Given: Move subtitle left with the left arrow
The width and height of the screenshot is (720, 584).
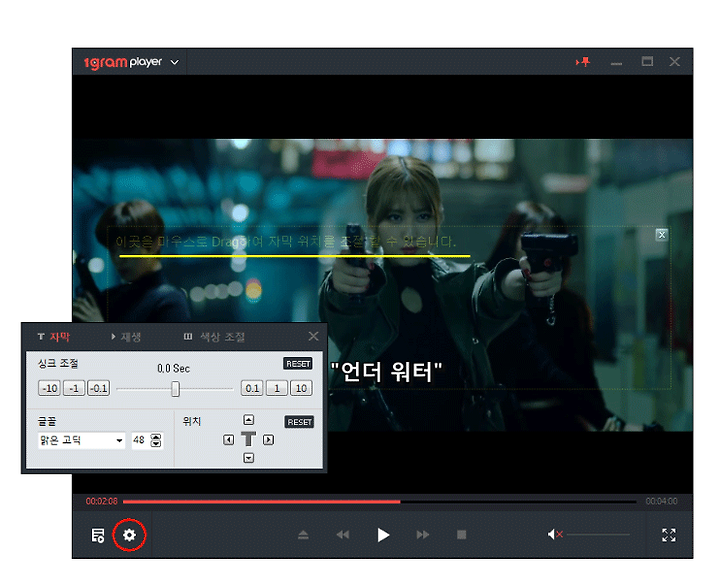Looking at the screenshot, I should point(228,440).
